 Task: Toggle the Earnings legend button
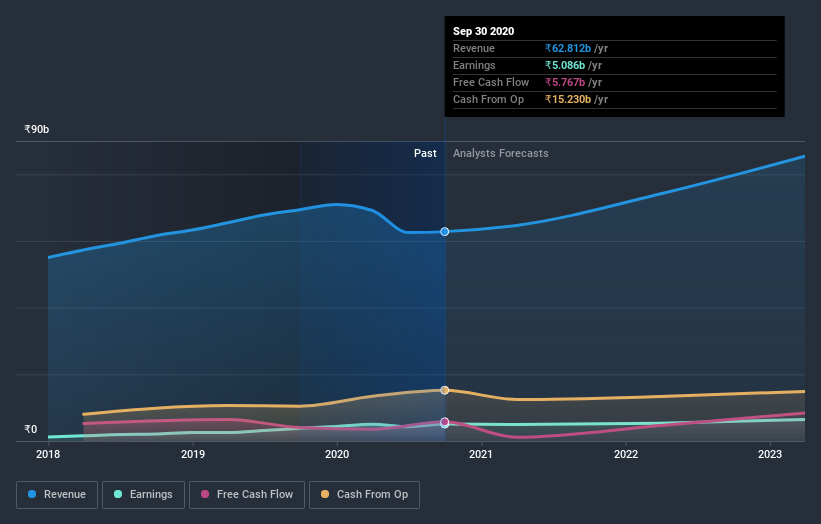143,495
